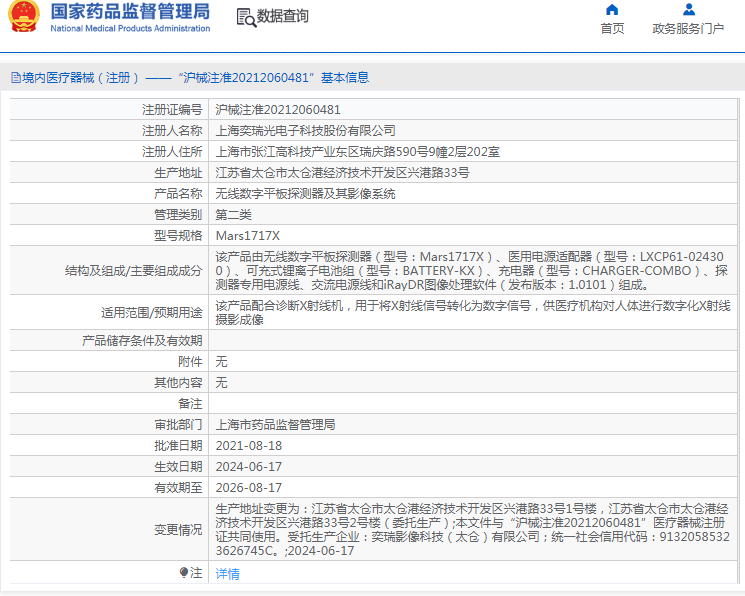Select registration number 沪械注准20212060481 value
Image resolution: width=745 pixels, height=596 pixels.
[x=278, y=110]
